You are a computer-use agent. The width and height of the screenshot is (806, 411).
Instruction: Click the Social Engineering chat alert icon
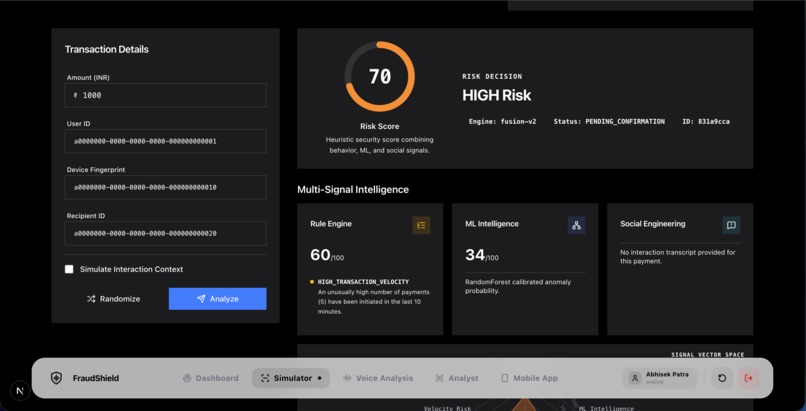pos(731,225)
